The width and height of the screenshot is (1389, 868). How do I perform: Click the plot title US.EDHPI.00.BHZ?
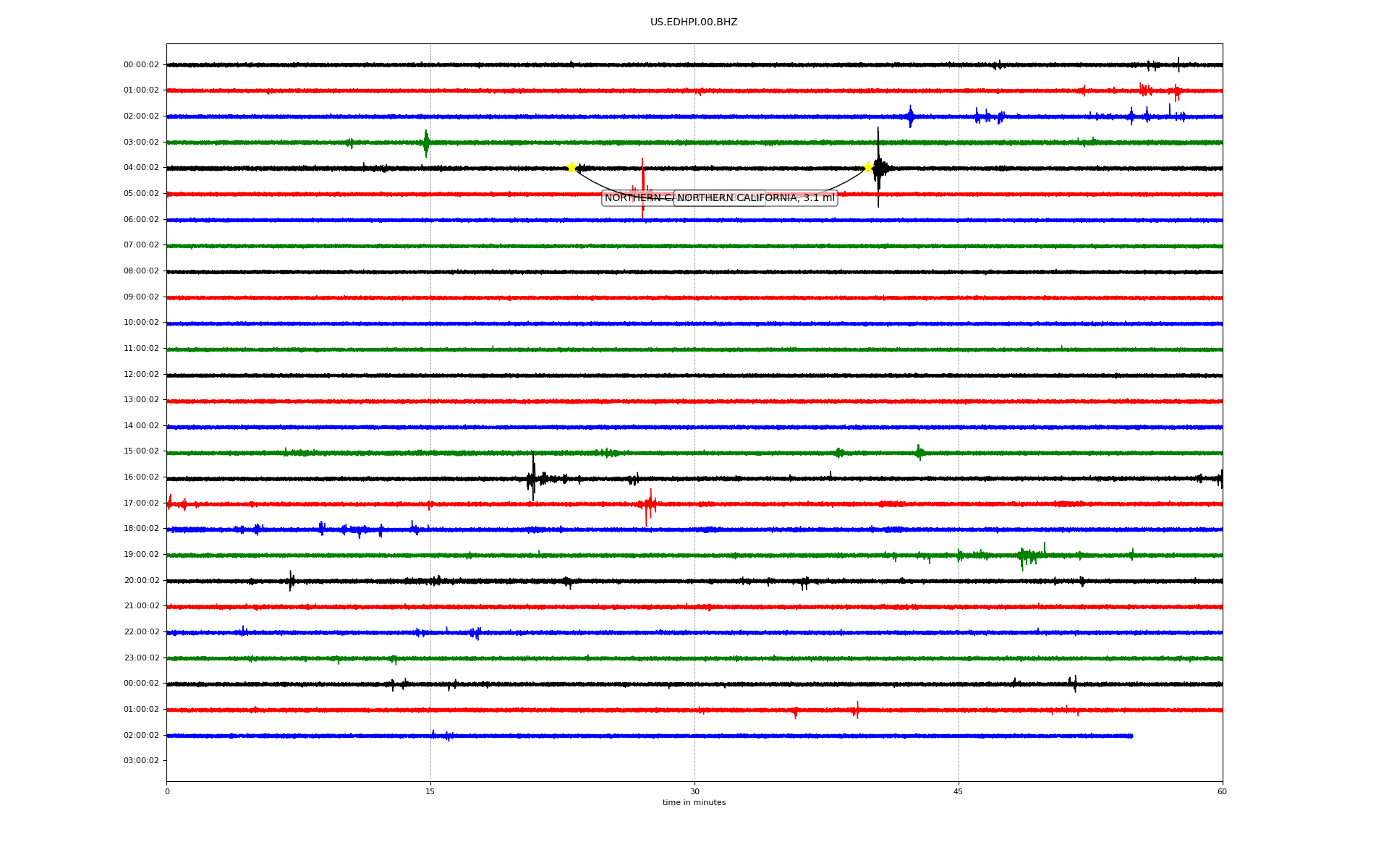click(x=693, y=22)
